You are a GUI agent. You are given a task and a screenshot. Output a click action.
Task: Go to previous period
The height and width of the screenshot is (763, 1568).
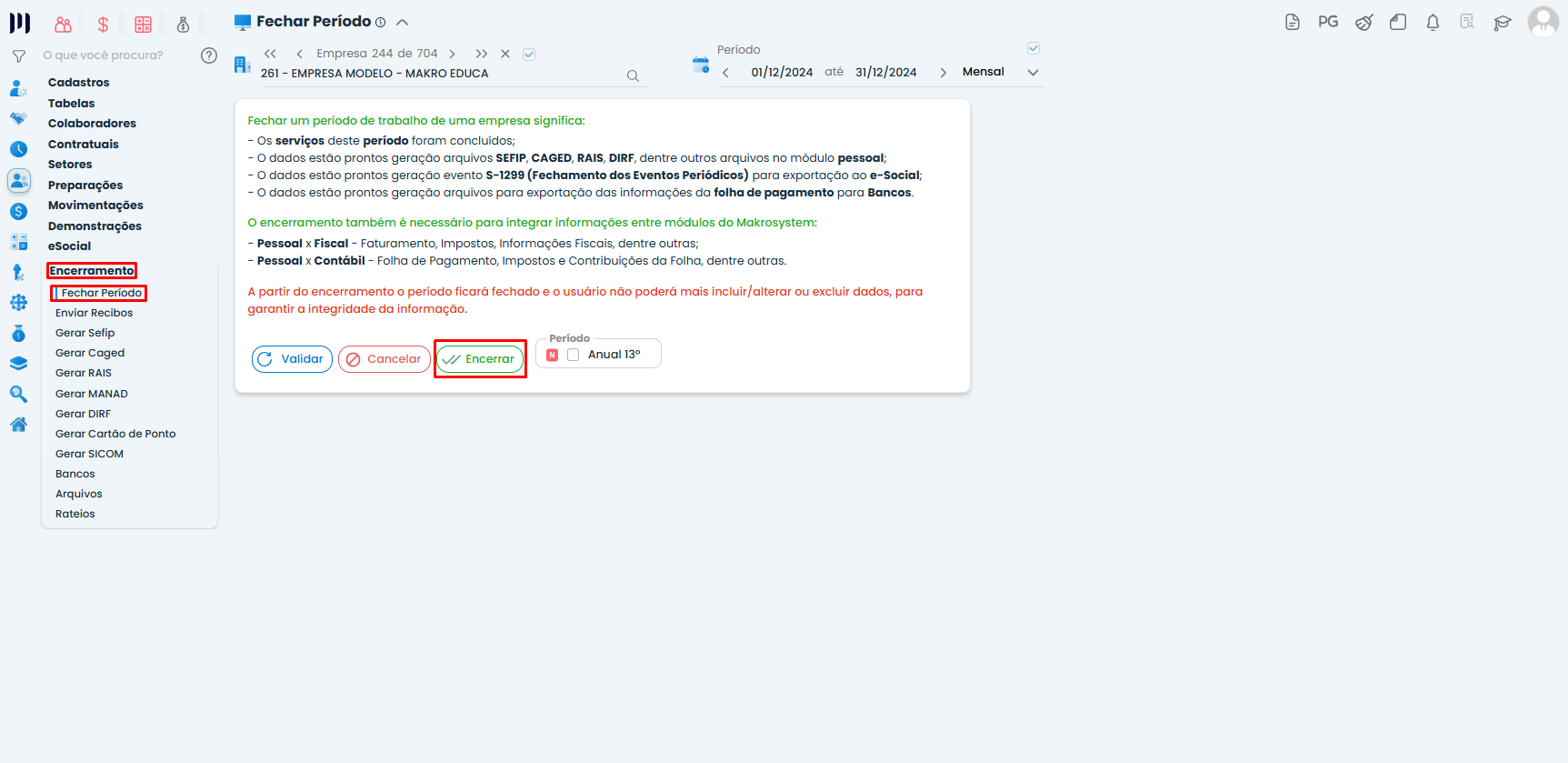[x=725, y=73]
